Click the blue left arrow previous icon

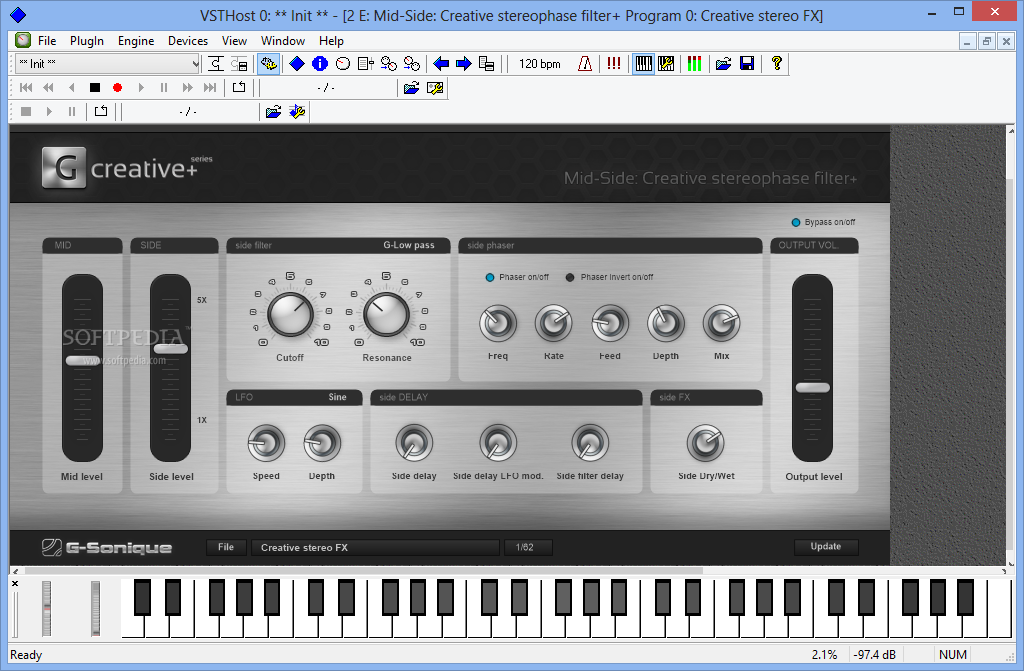pyautogui.click(x=441, y=63)
